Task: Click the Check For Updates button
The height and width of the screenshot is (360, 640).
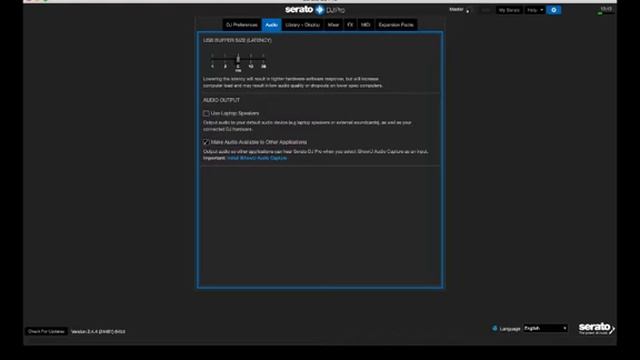Action: 46,331
